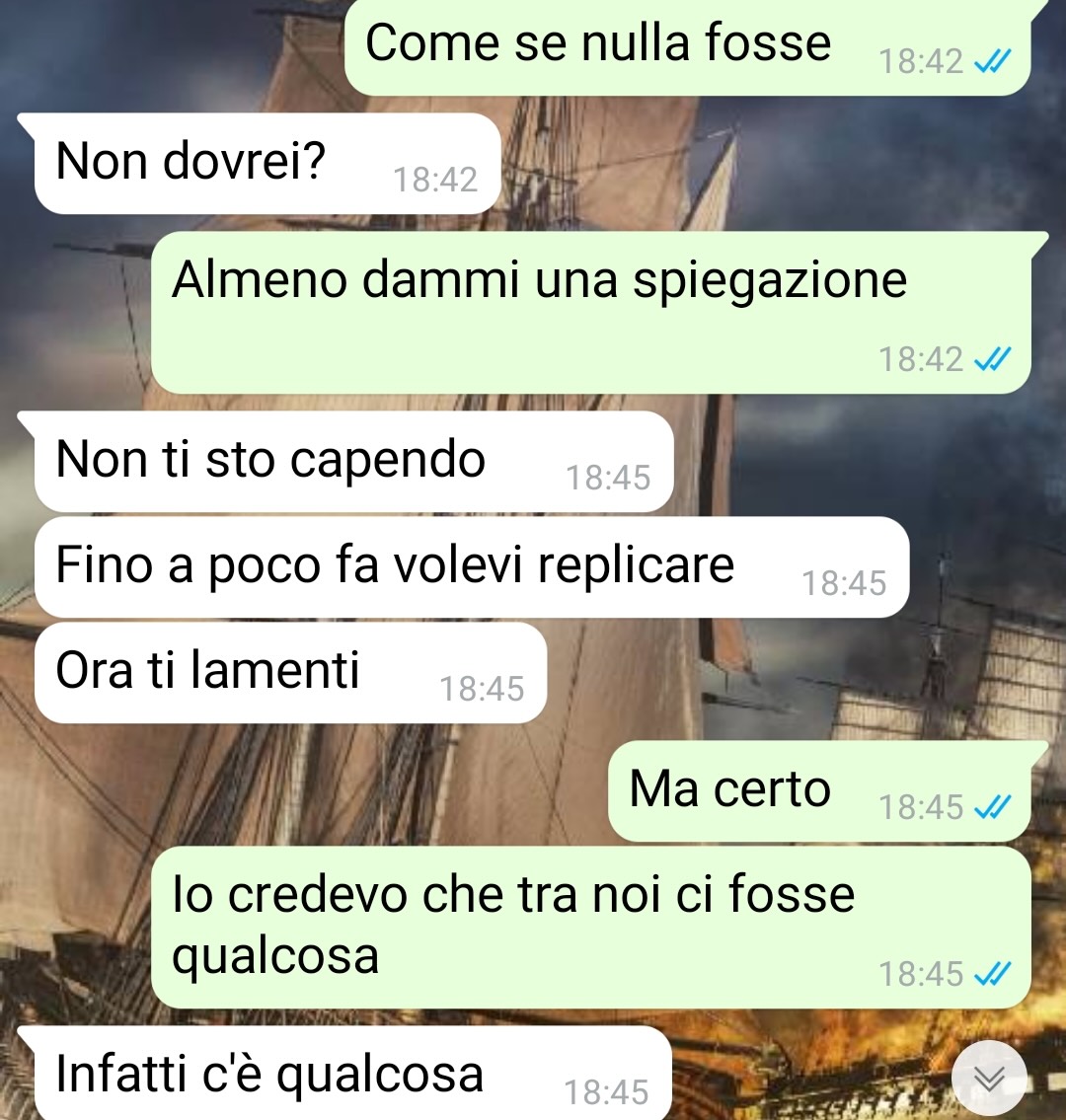Click blue double ticks on 'Almeno dammi una spiegazione'
Screen dimensions: 1066x1120
point(992,359)
